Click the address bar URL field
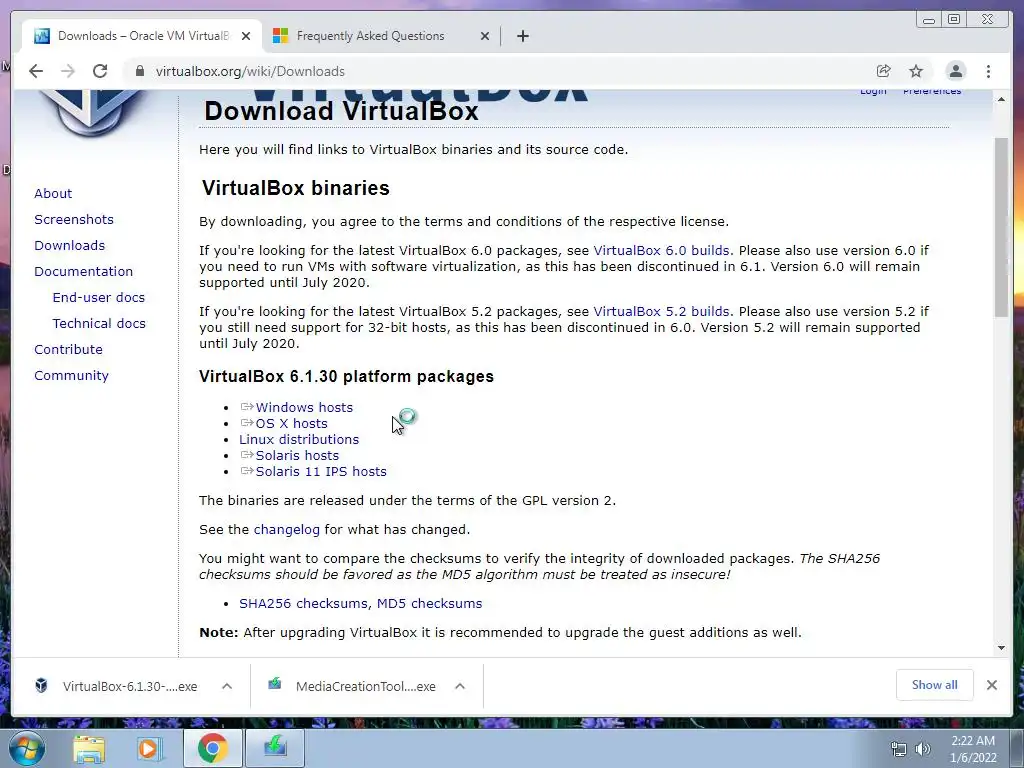This screenshot has height=768, width=1024. coord(496,71)
